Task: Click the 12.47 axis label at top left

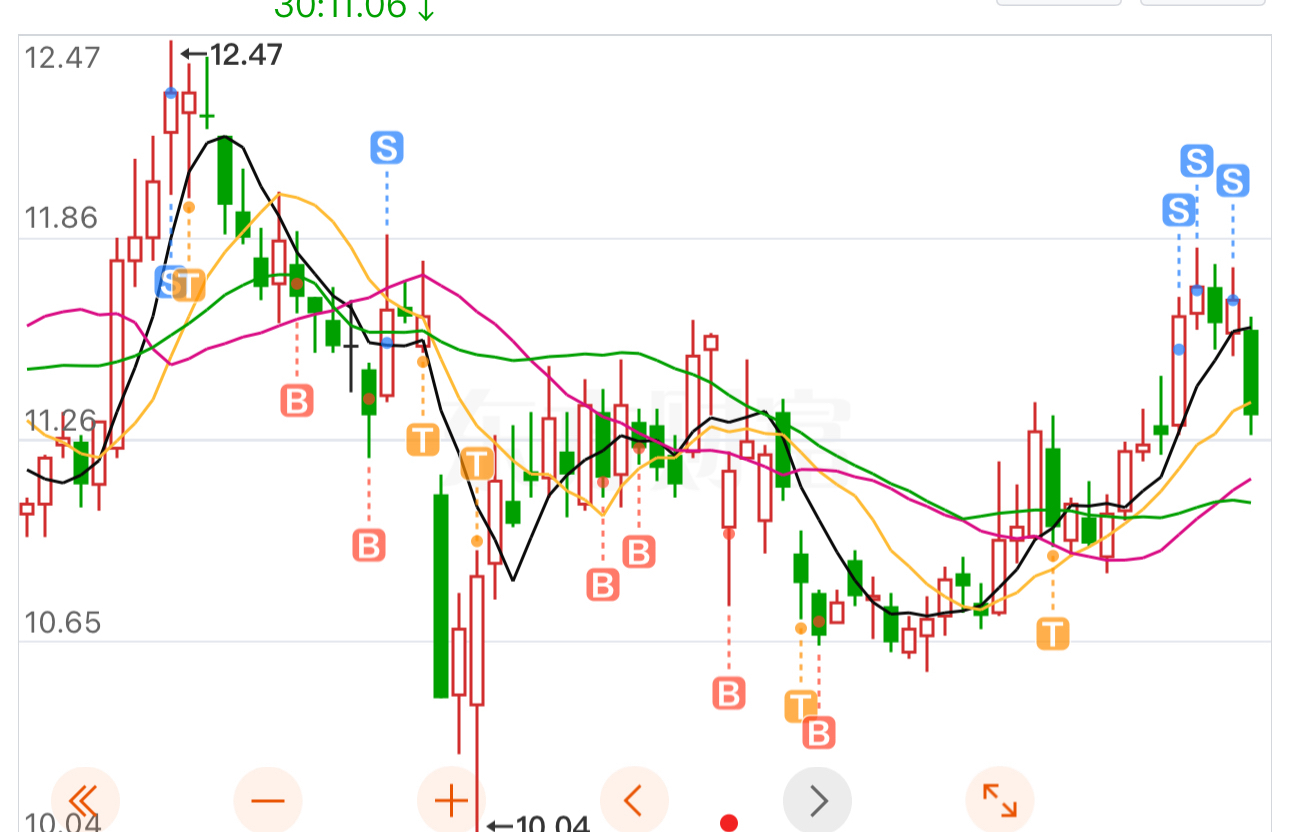Action: (63, 57)
